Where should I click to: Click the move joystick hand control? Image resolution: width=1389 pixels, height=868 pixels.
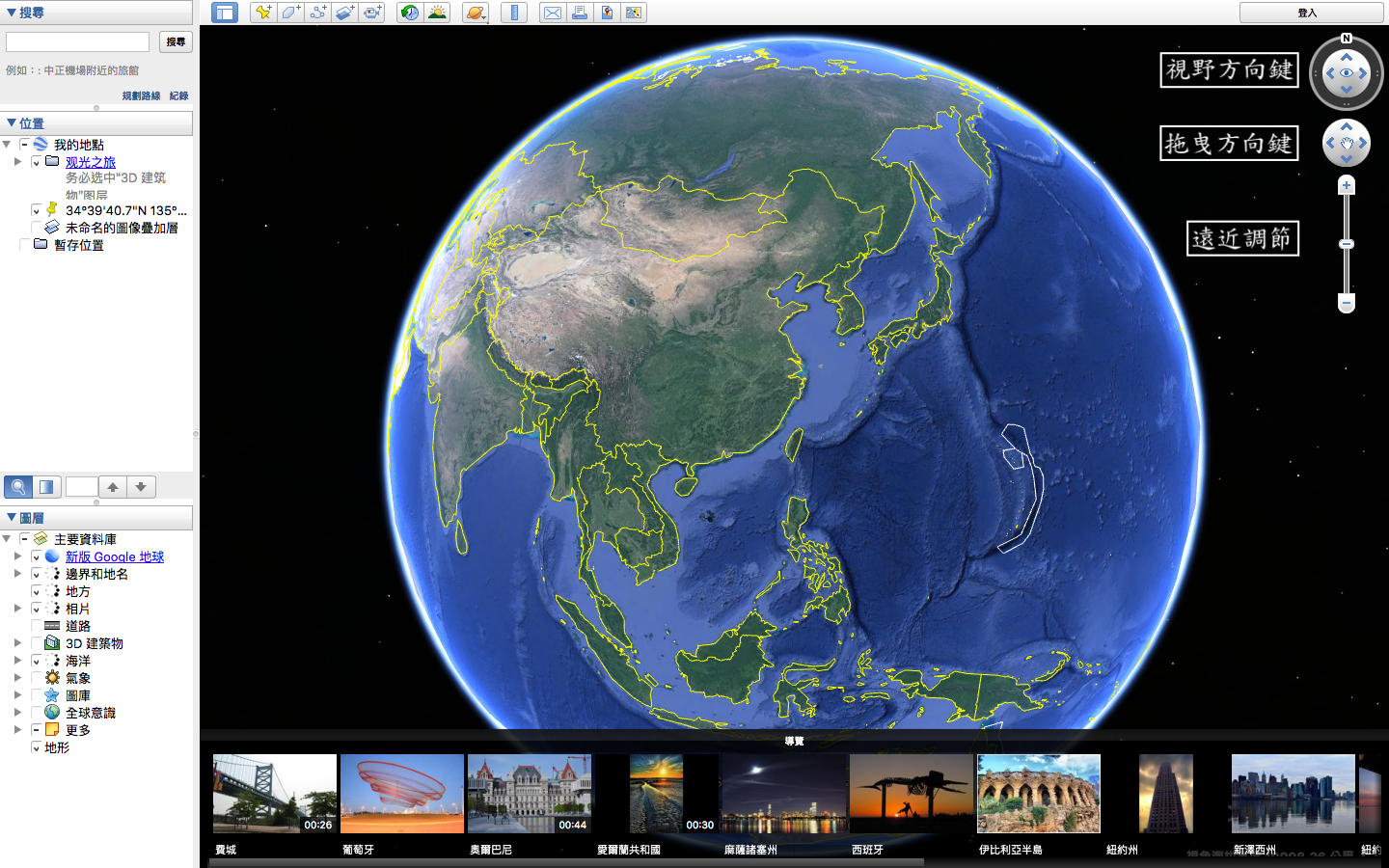1347,143
